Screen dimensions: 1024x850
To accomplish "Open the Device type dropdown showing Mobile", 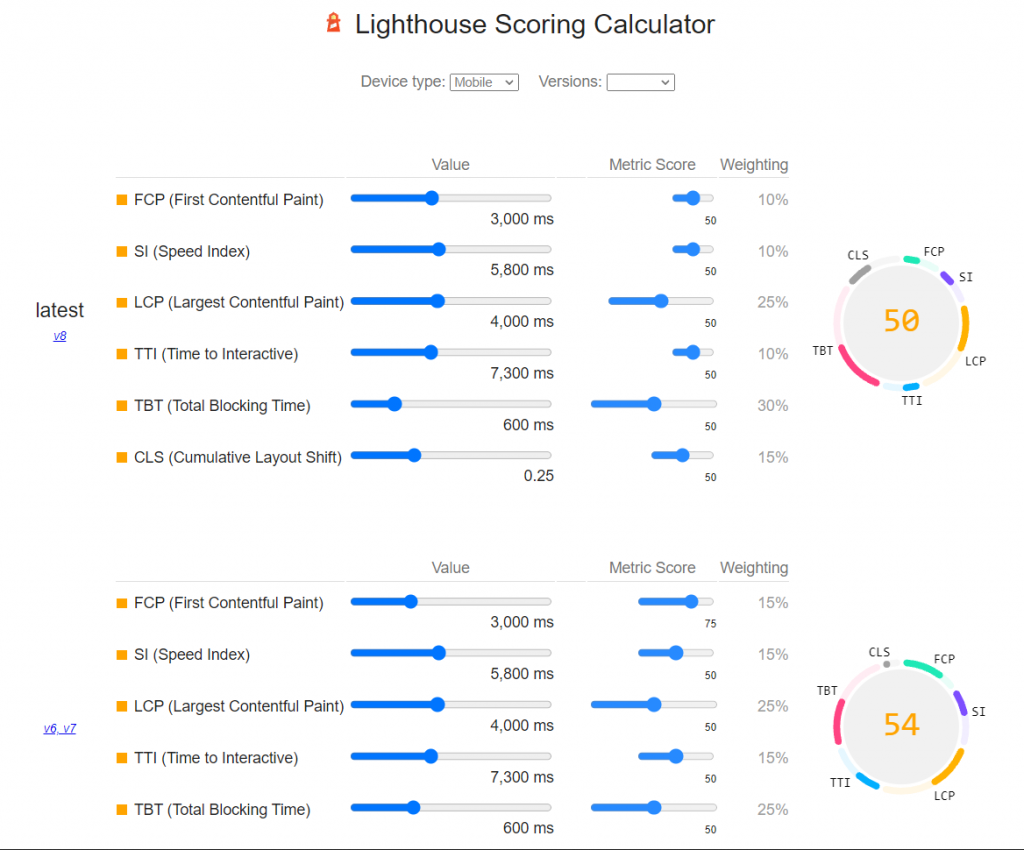I will [x=484, y=82].
